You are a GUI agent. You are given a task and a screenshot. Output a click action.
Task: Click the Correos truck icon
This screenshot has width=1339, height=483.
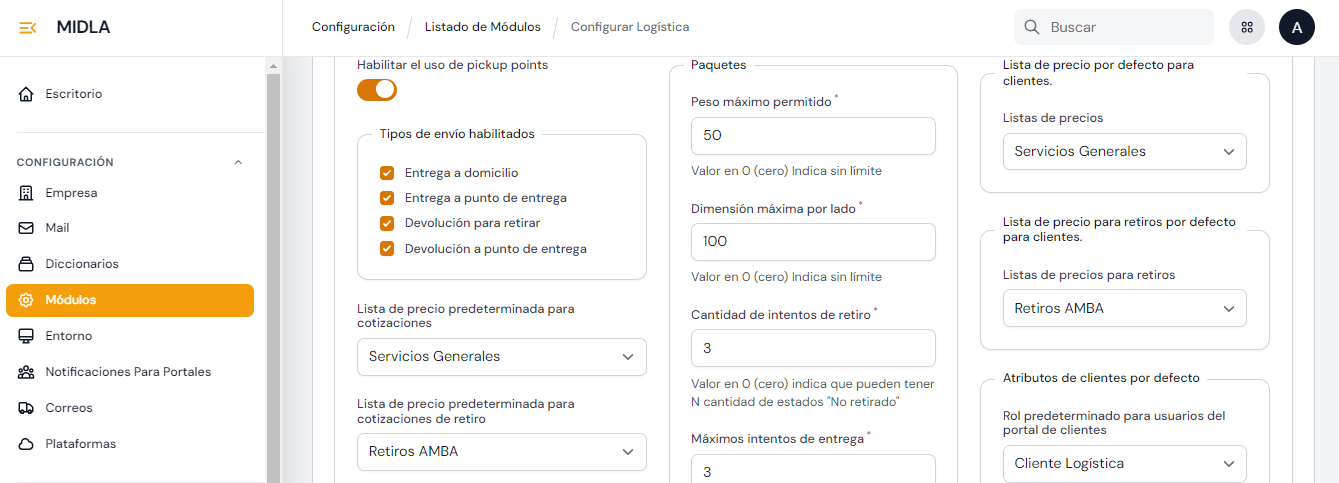pos(27,408)
